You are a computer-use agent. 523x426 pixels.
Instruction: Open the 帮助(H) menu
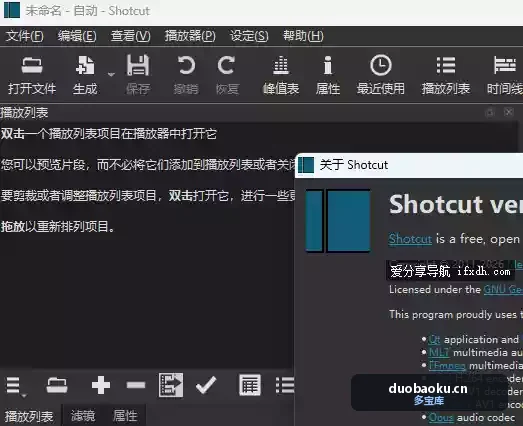[x=303, y=36]
